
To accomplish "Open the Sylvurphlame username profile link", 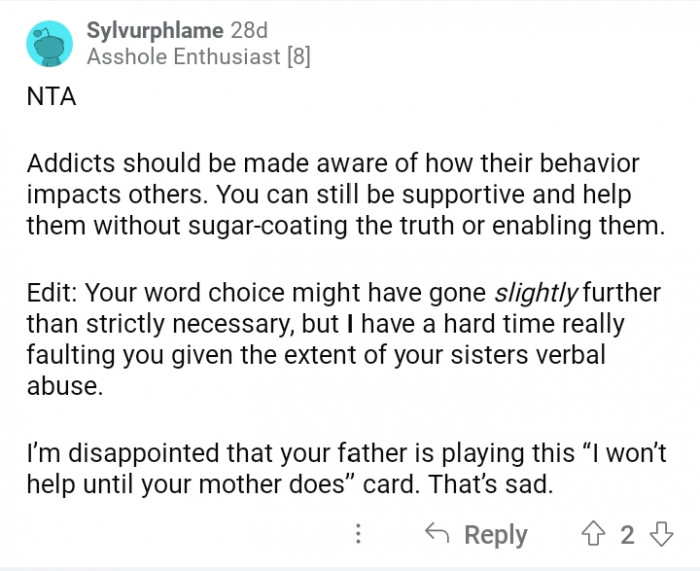I will tap(154, 30).
